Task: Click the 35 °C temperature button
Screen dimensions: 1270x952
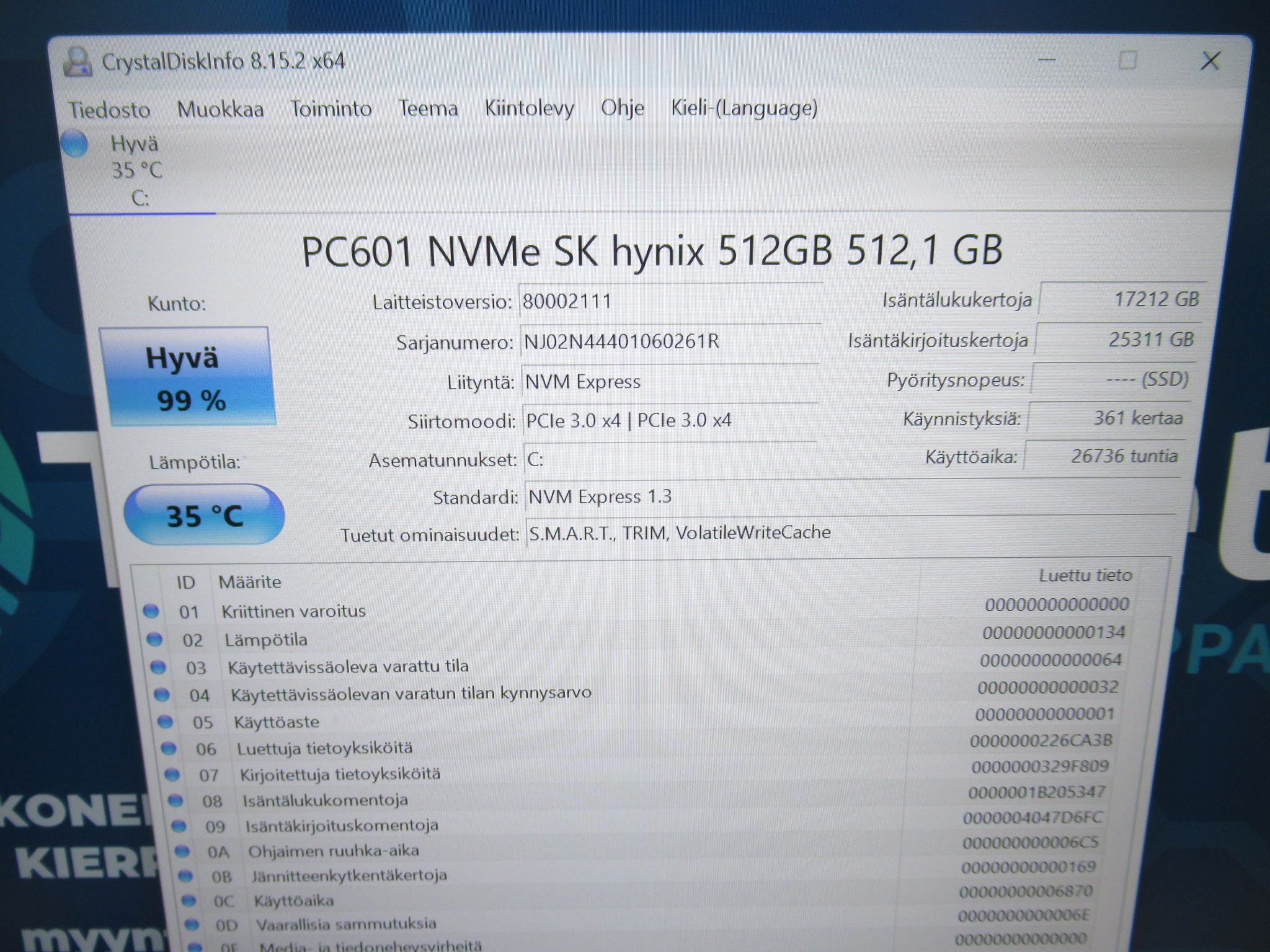Action: [204, 516]
